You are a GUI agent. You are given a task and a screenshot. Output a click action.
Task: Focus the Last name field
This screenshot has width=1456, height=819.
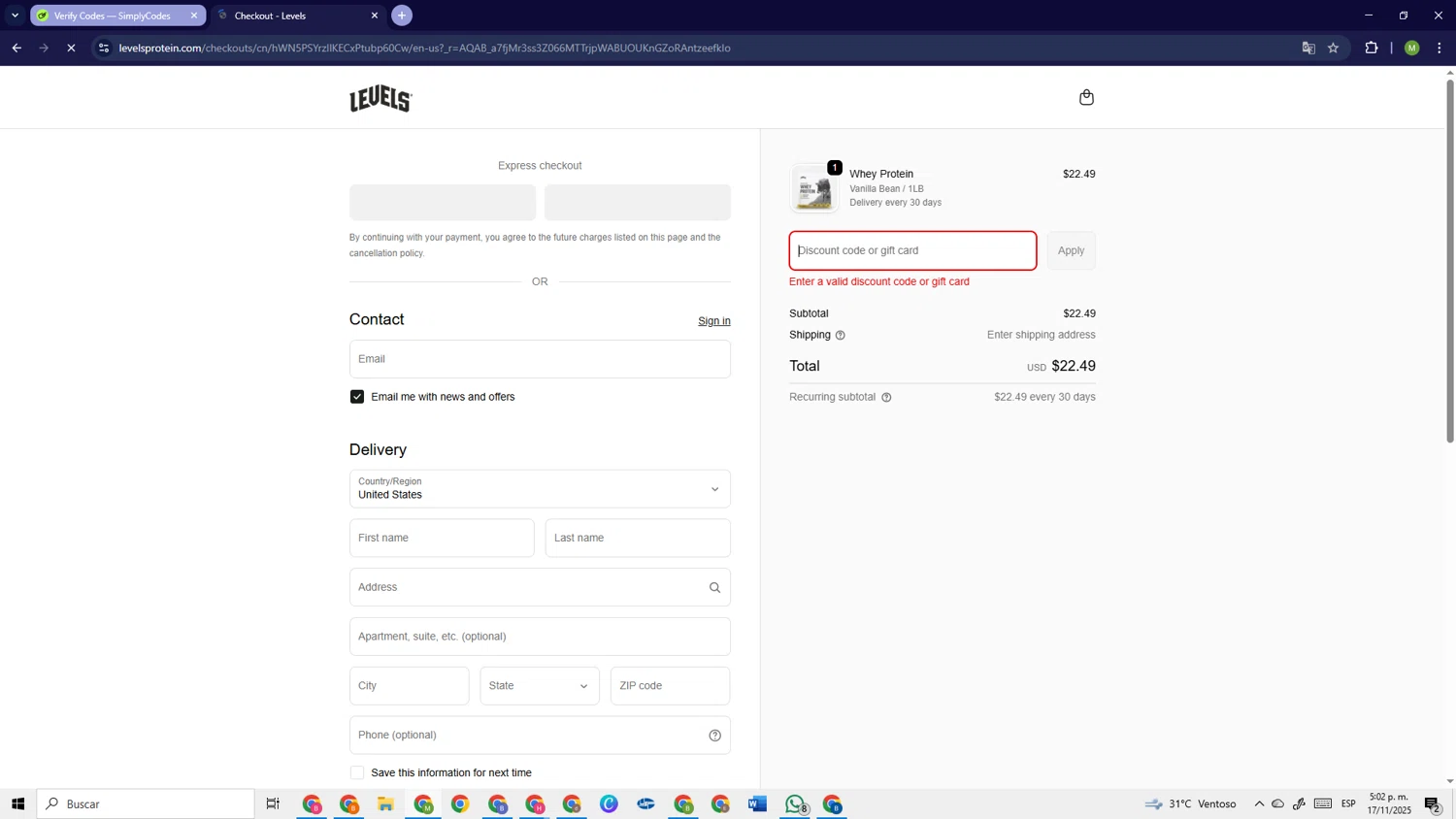638,538
